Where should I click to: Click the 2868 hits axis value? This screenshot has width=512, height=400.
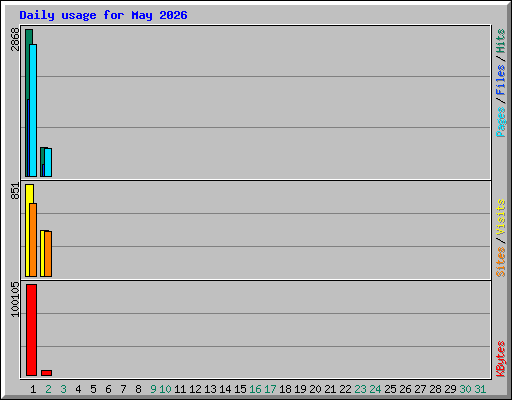click(15, 39)
